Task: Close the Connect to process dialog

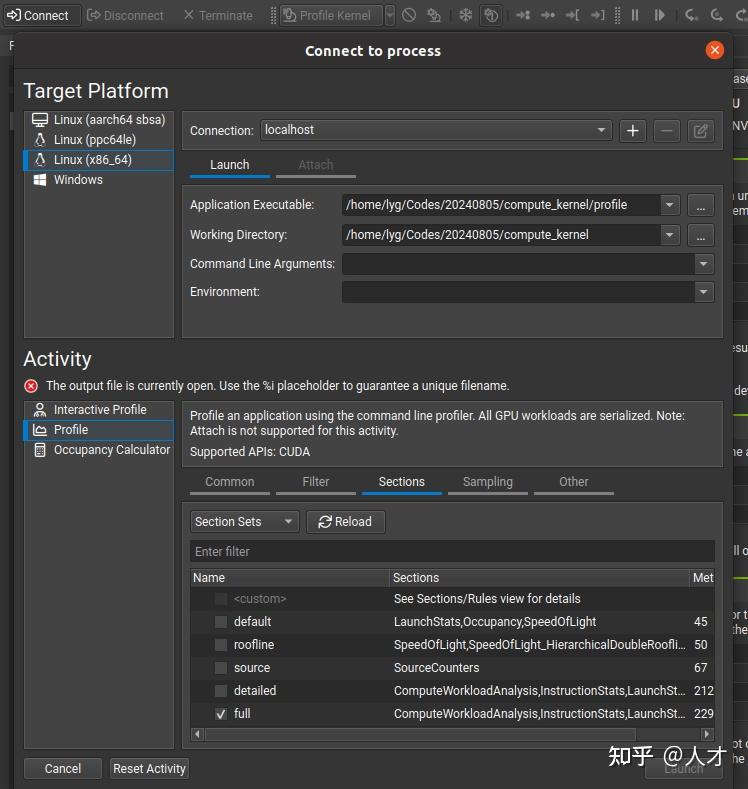Action: (714, 50)
